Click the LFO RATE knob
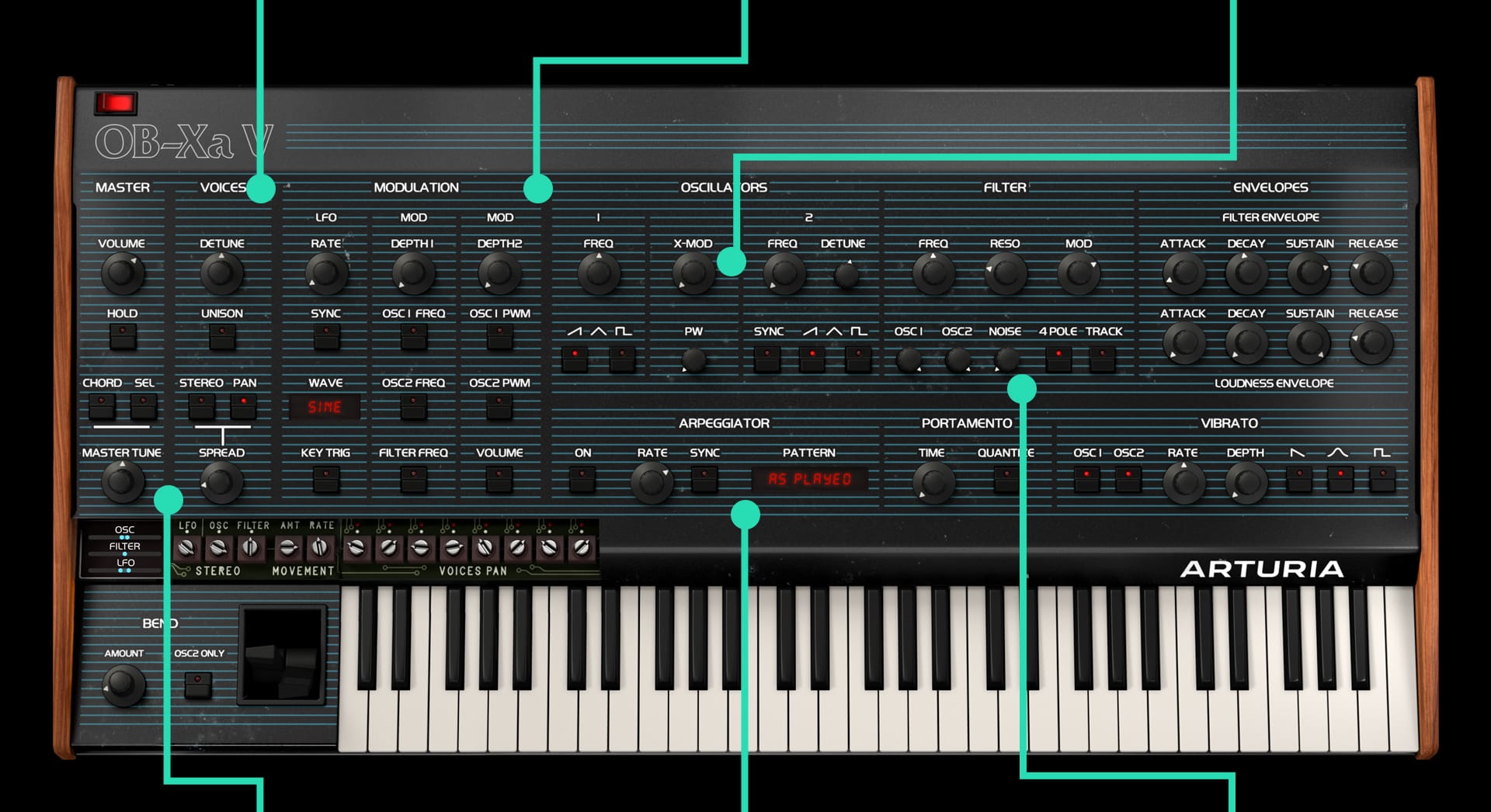 [326, 273]
